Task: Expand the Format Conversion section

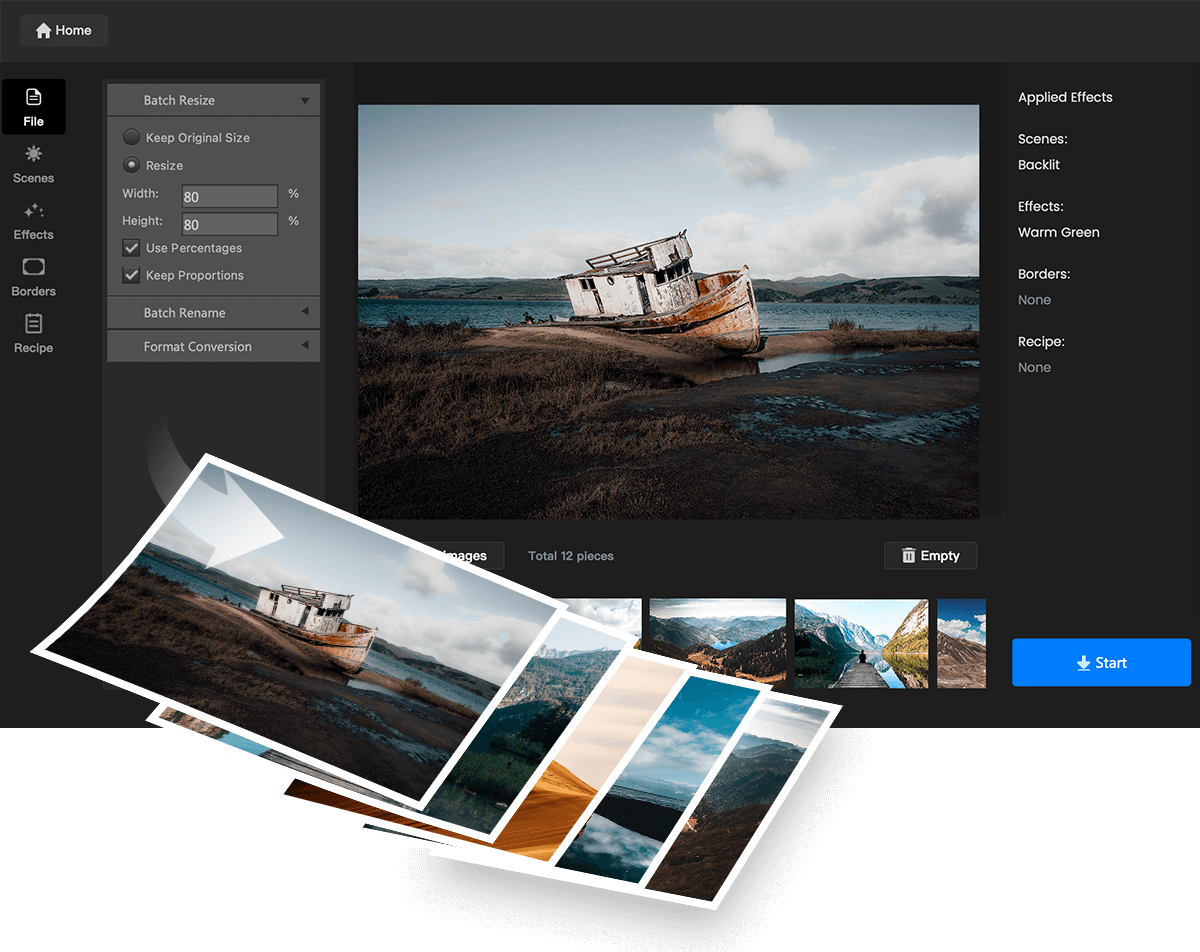Action: [x=214, y=347]
